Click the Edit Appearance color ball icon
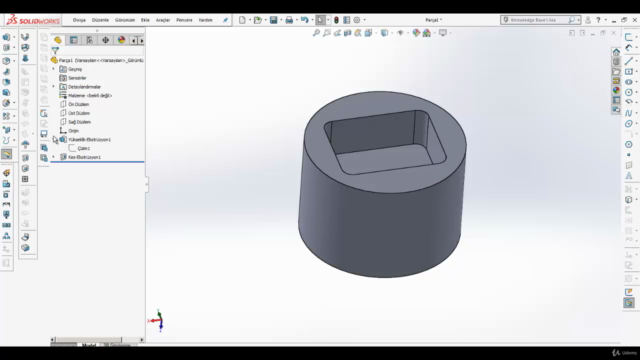Screen dimensions: 640x360 pos(416,33)
